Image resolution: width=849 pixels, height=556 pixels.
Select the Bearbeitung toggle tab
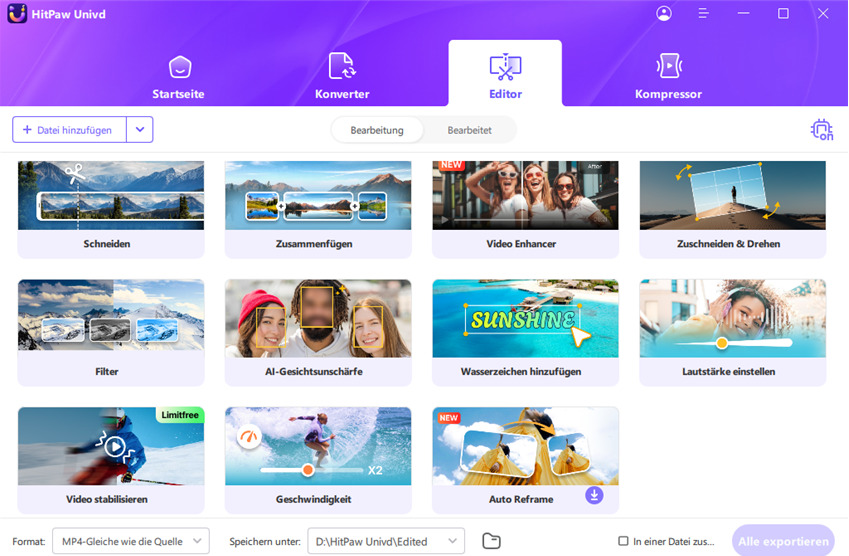pyautogui.click(x=377, y=130)
